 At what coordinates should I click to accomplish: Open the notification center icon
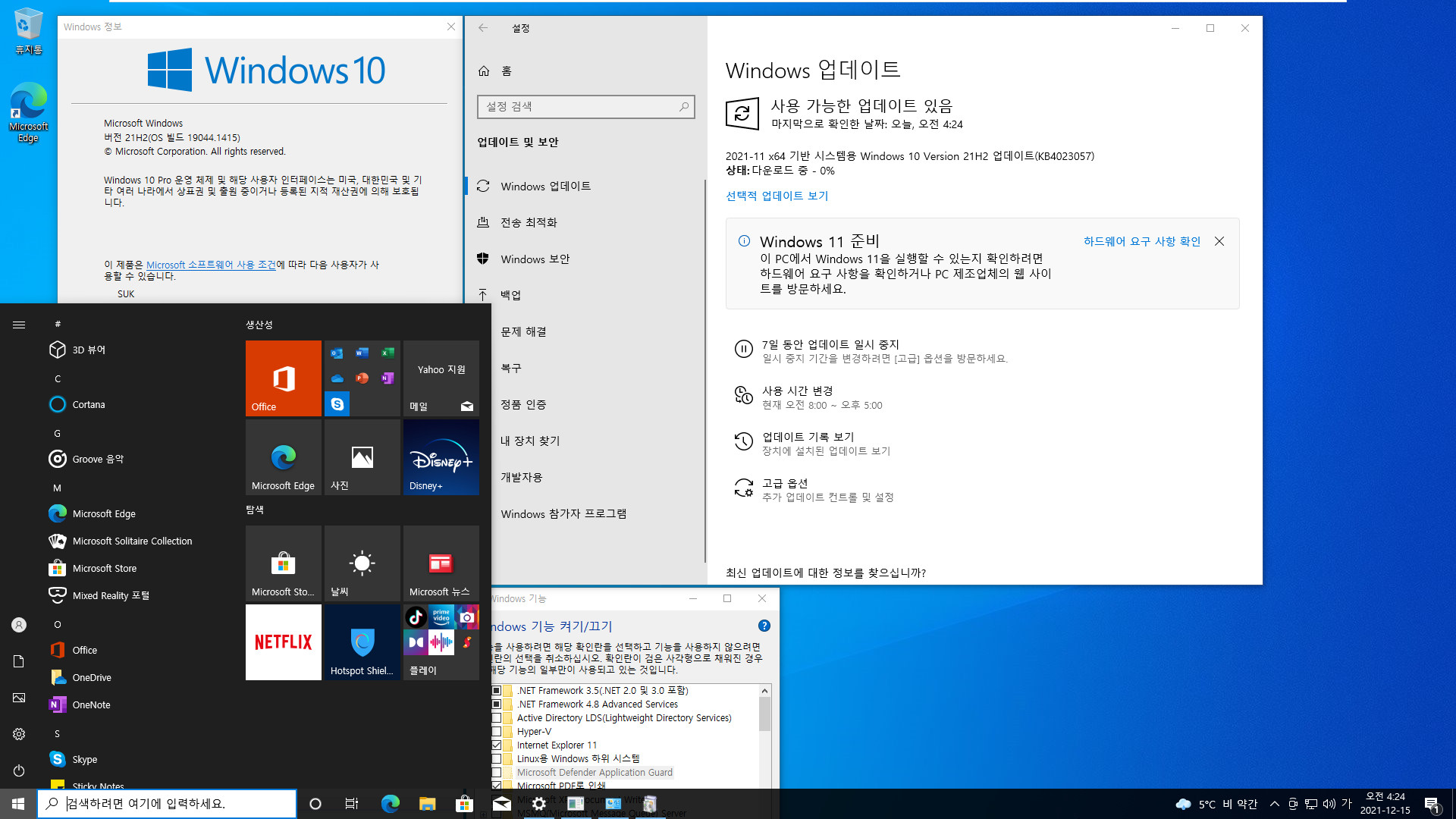[x=1432, y=804]
